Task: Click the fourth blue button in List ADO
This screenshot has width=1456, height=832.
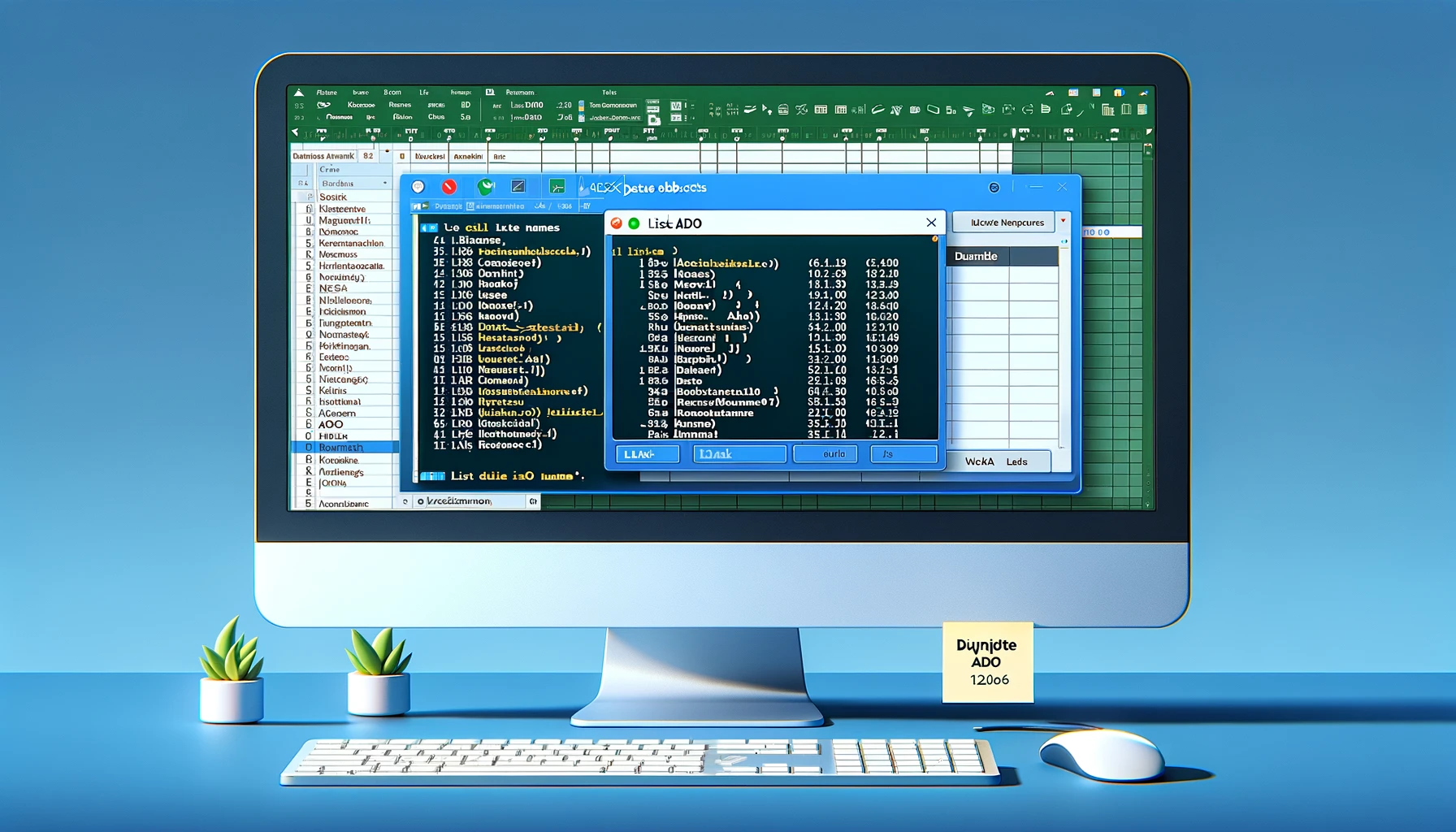Action: pyautogui.click(x=903, y=454)
